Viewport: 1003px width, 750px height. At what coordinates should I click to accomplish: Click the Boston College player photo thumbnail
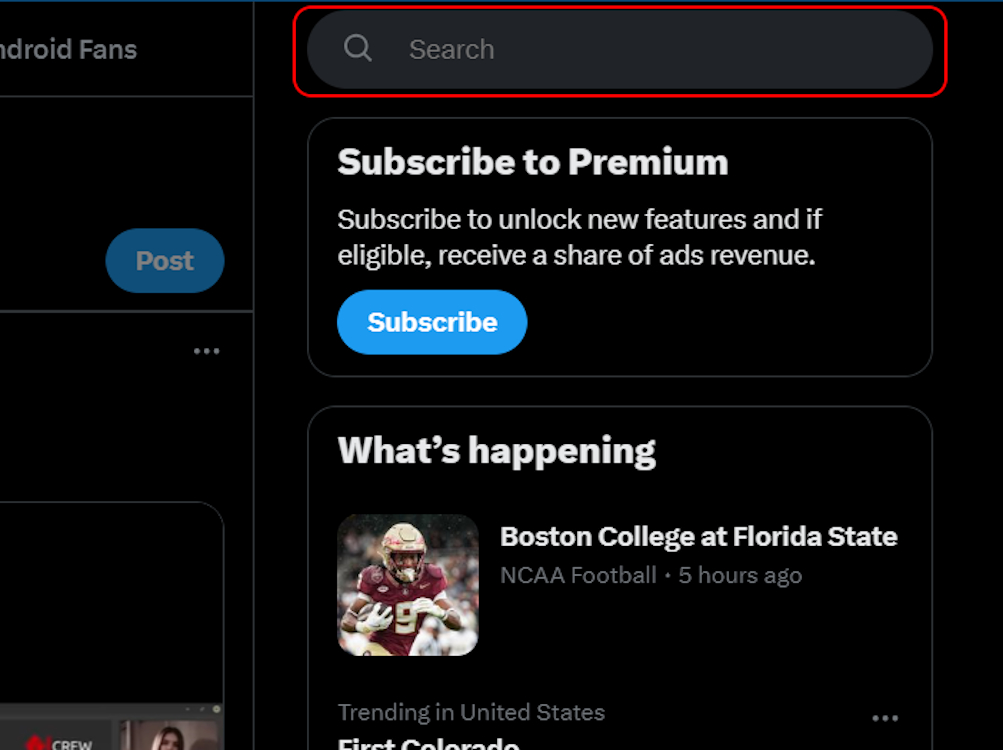tap(408, 586)
